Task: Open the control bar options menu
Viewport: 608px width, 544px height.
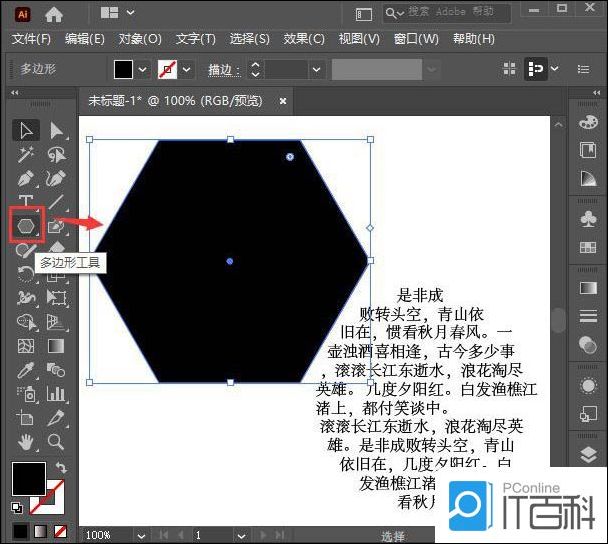Action: (584, 69)
